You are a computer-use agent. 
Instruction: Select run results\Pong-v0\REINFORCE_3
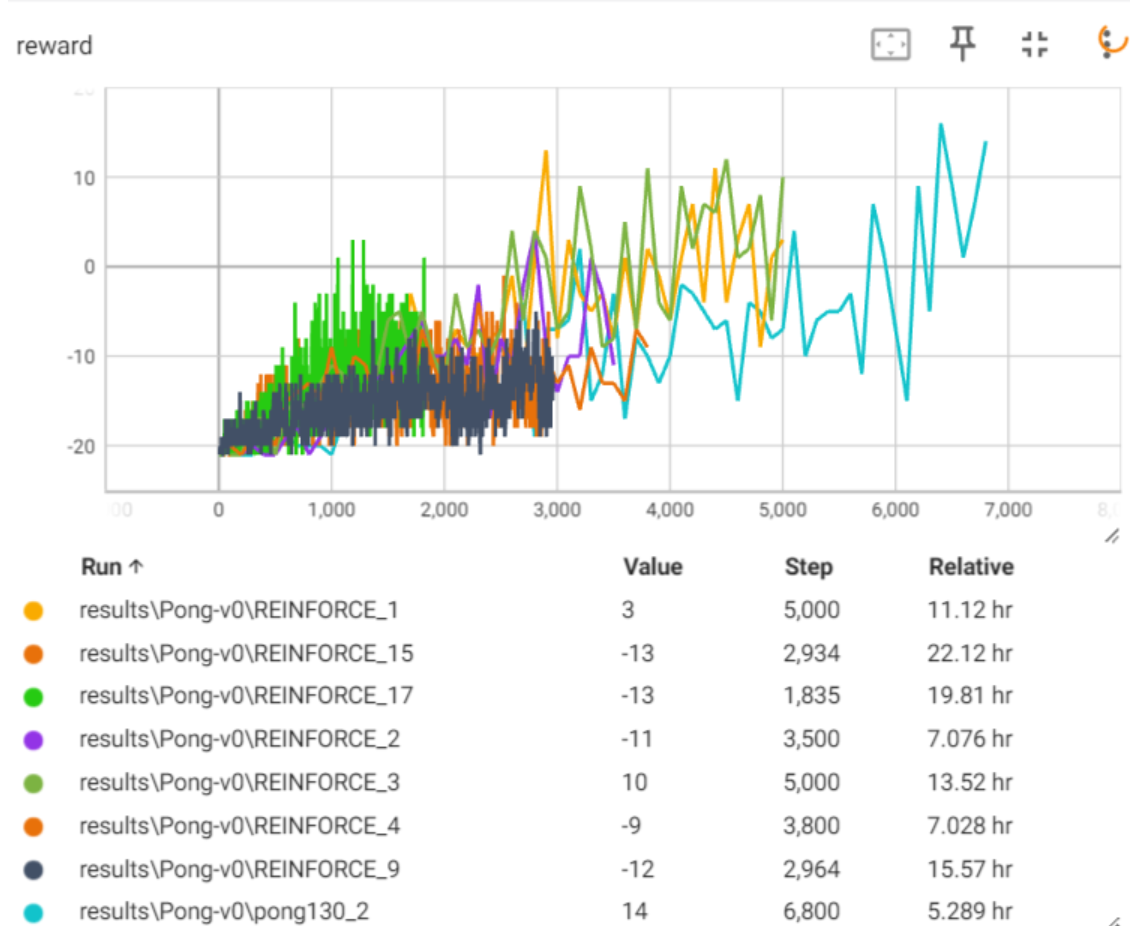coord(239,783)
